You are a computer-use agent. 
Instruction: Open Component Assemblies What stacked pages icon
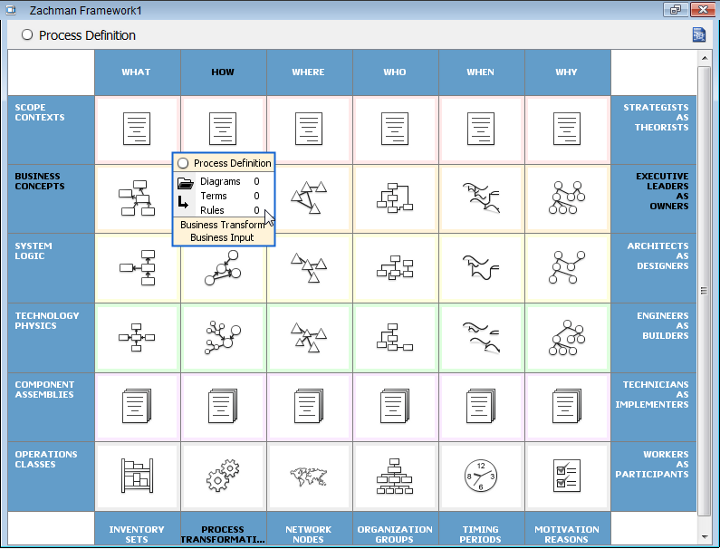(x=137, y=406)
